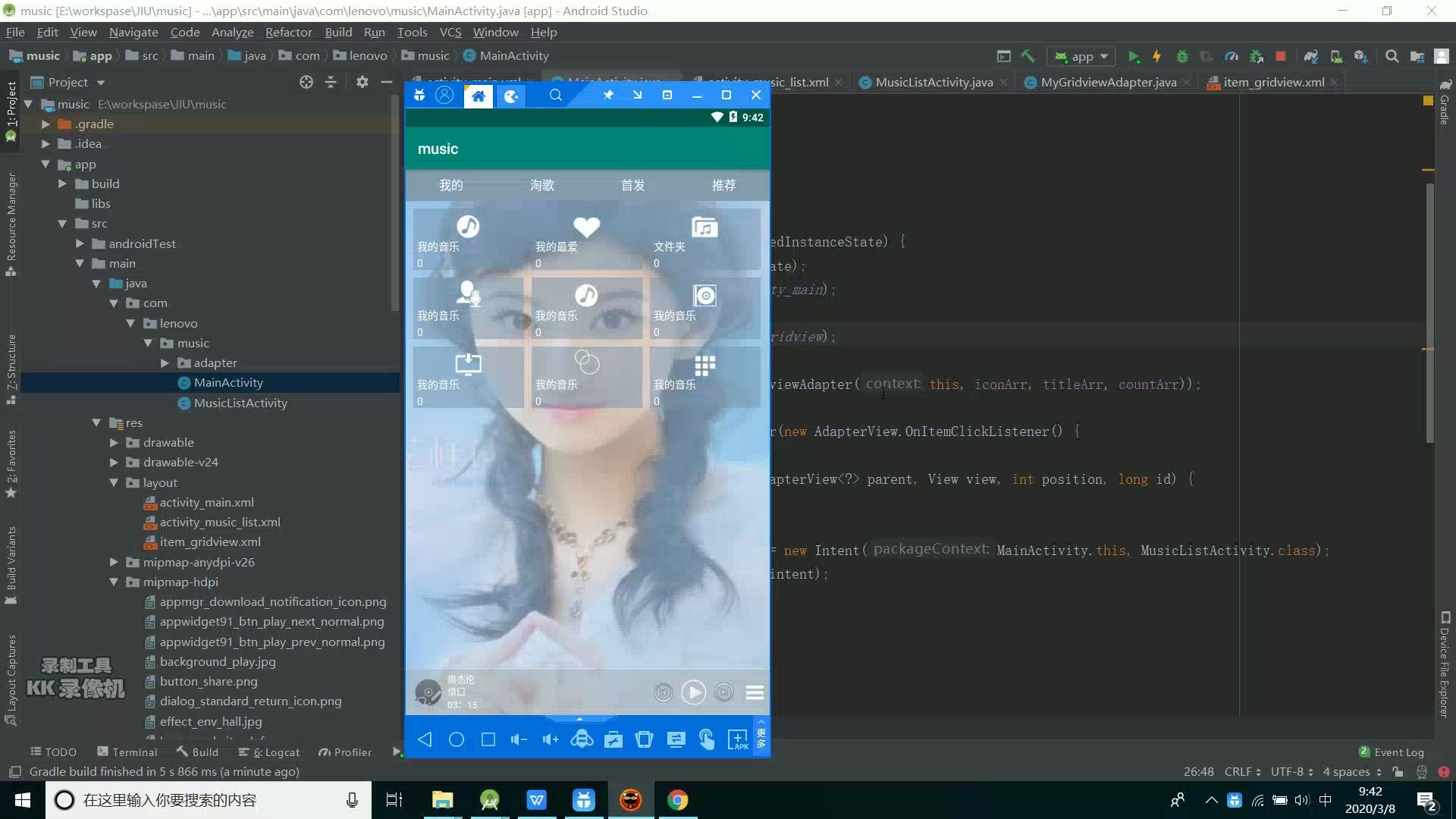Open the app run configuration dropdown
This screenshot has height=819, width=1456.
point(1084,56)
